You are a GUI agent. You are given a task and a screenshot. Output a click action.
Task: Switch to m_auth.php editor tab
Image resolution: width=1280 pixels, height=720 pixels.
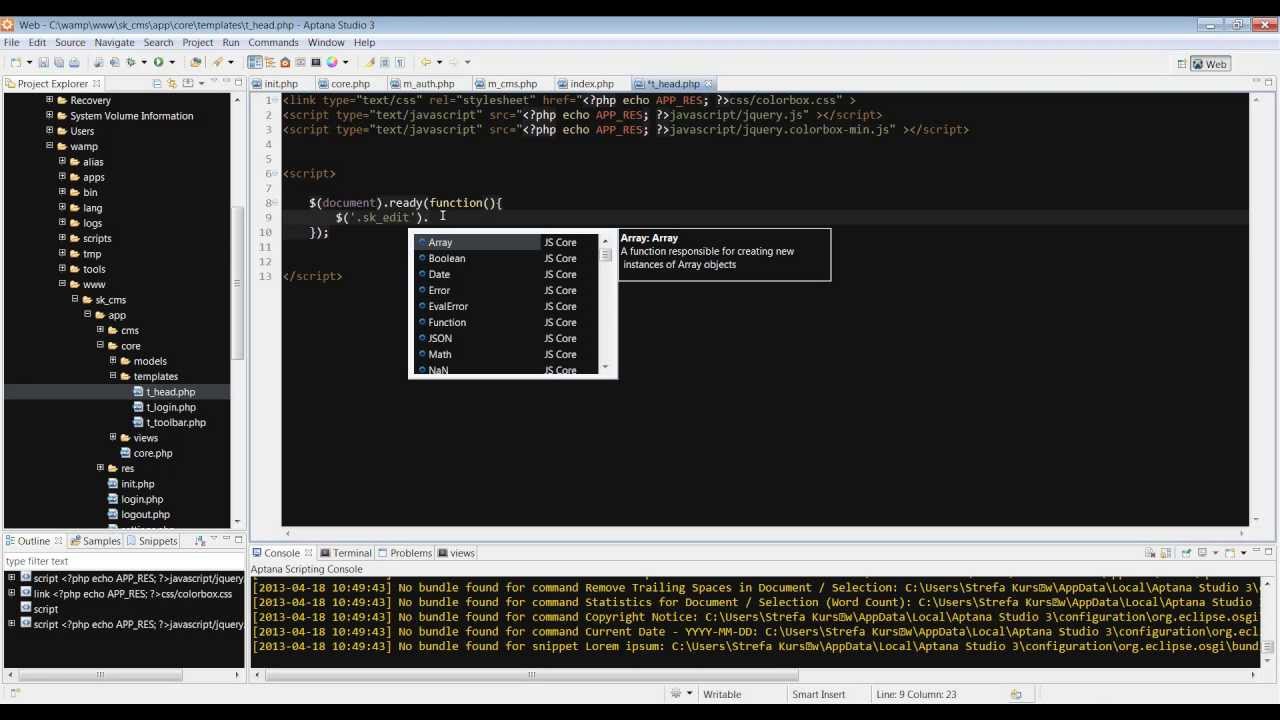tap(428, 84)
